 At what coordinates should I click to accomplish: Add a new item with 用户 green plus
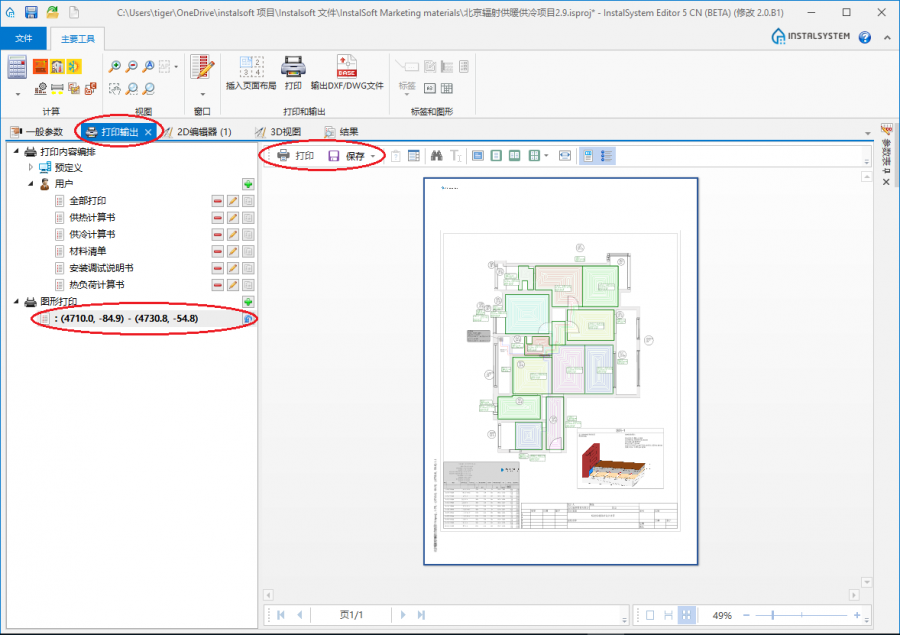[x=247, y=184]
